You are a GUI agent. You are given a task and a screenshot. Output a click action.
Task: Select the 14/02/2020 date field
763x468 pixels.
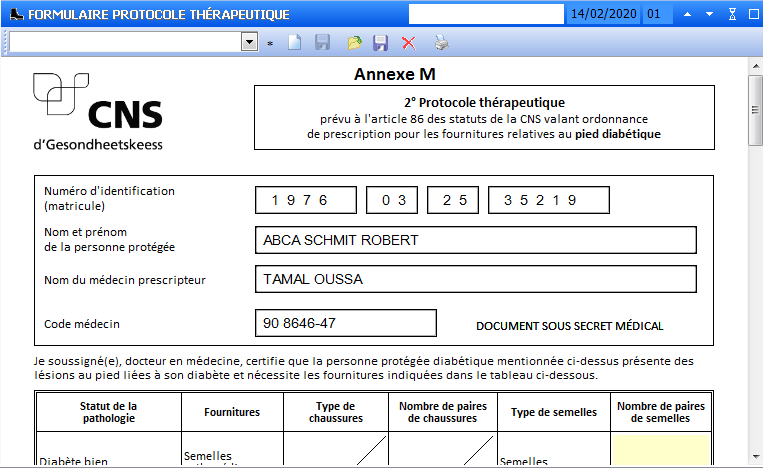603,14
